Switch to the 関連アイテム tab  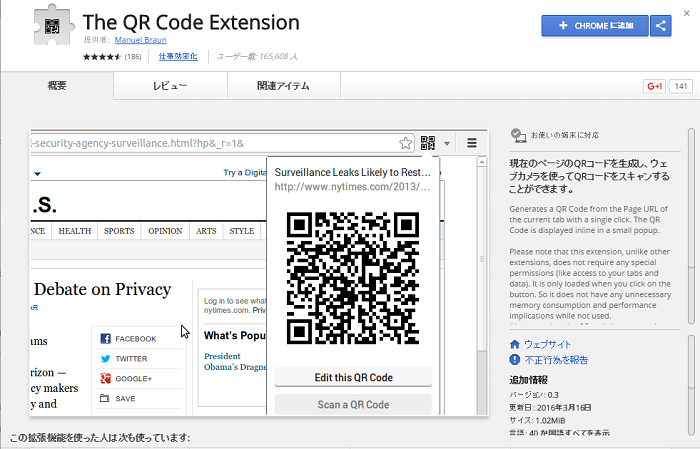tap(283, 85)
